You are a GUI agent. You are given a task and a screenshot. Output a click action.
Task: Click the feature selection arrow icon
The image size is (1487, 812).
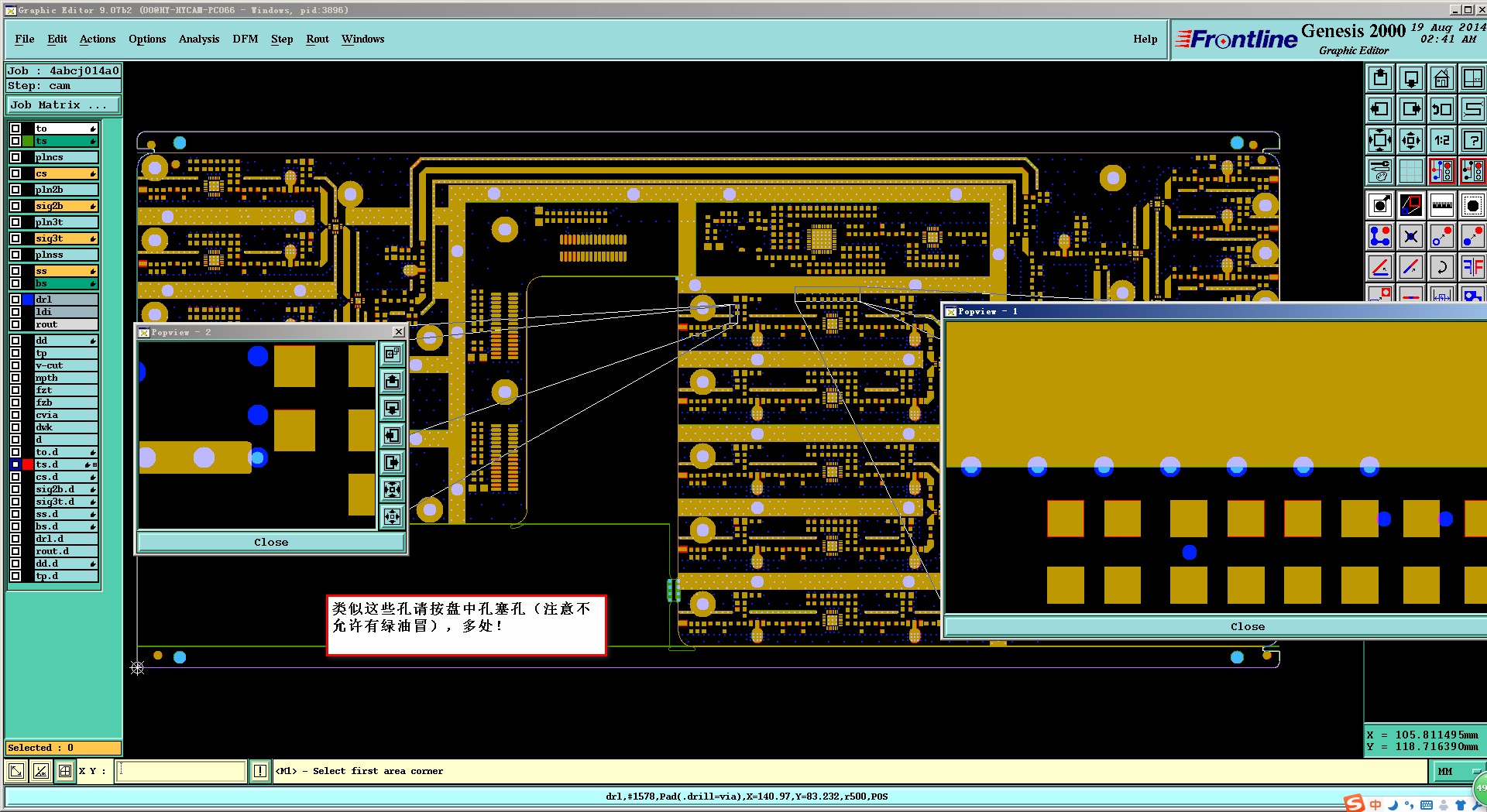click(1380, 205)
